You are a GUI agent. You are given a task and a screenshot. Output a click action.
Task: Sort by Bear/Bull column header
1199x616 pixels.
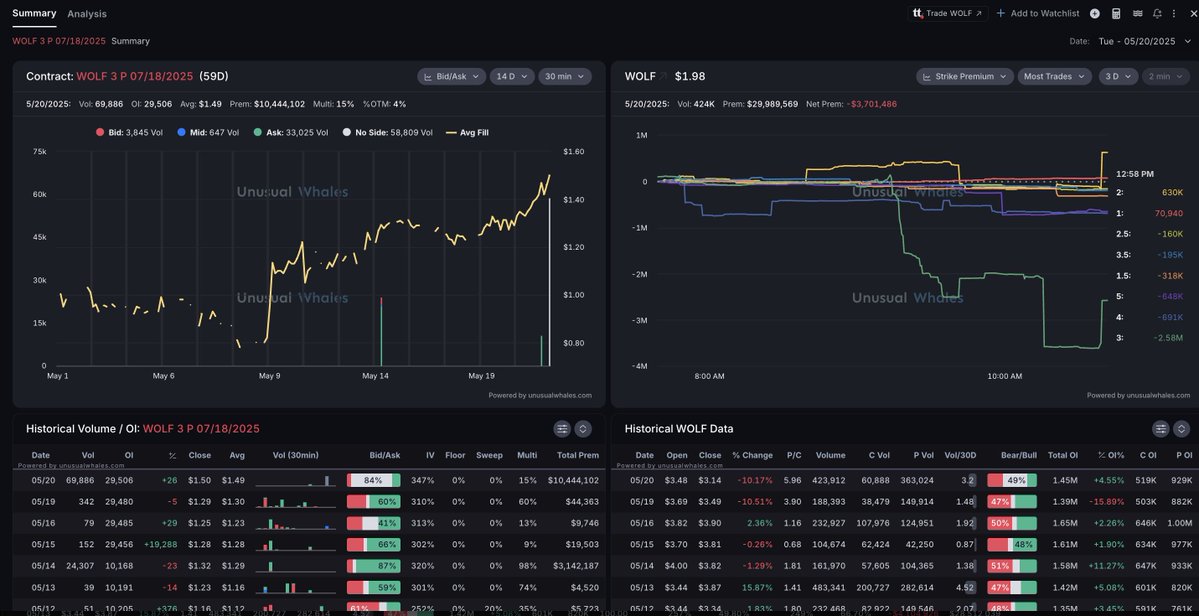pos(1019,455)
